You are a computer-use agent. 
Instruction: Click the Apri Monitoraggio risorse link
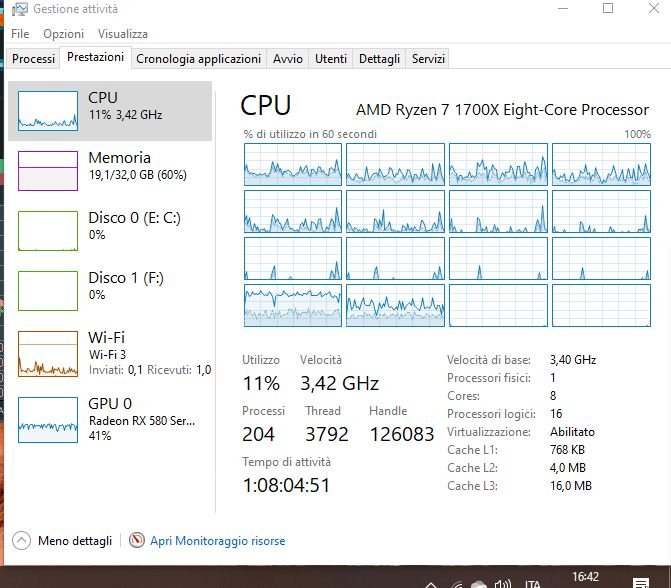[x=217, y=541]
